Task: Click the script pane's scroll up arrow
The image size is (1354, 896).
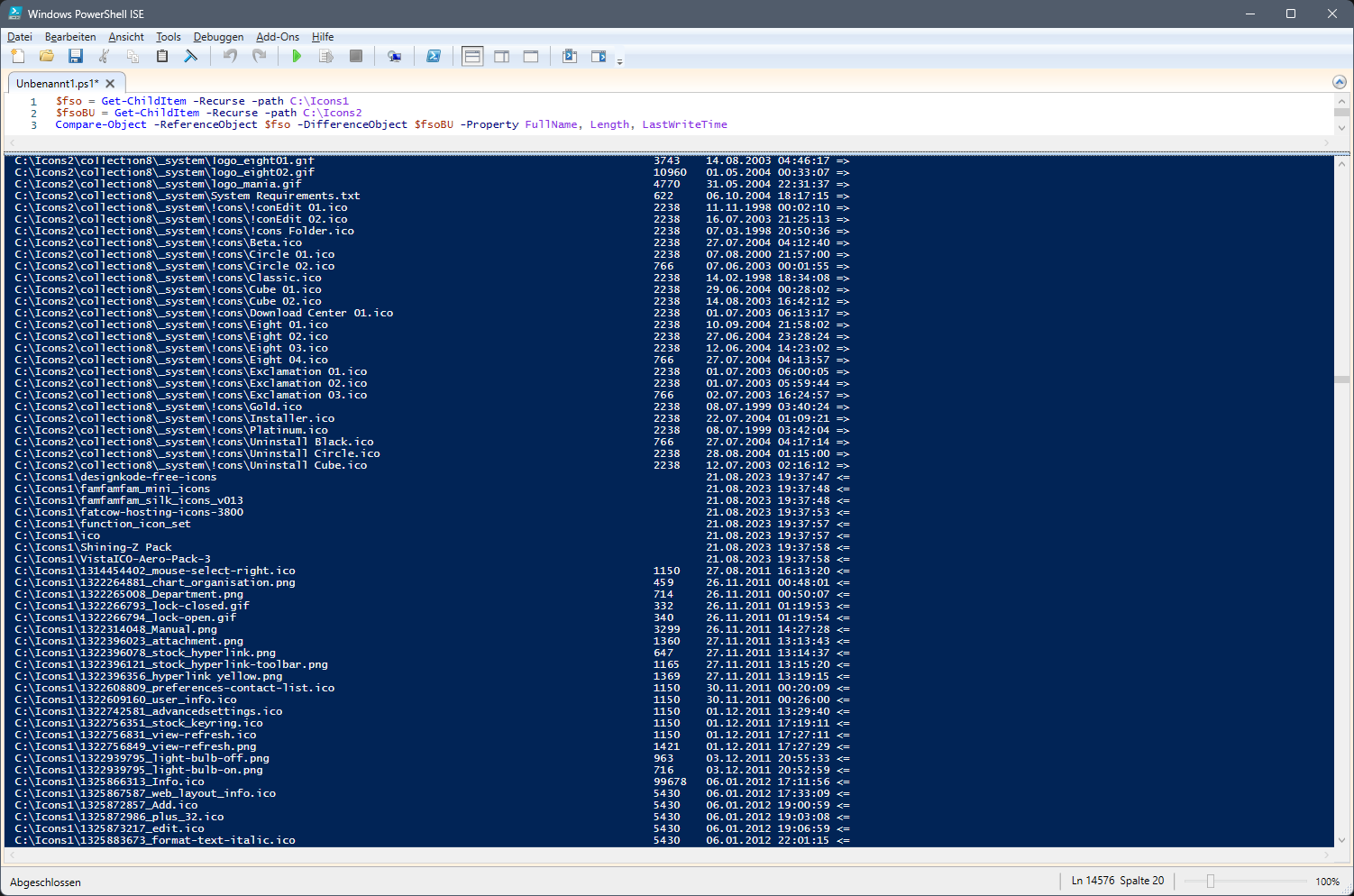Action: (x=1341, y=101)
